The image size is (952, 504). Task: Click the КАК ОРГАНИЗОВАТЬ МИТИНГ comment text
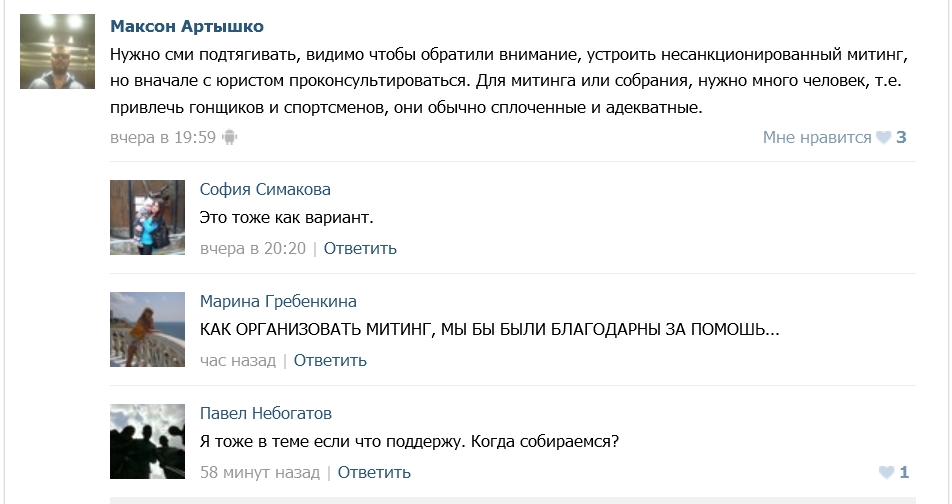coord(489,330)
